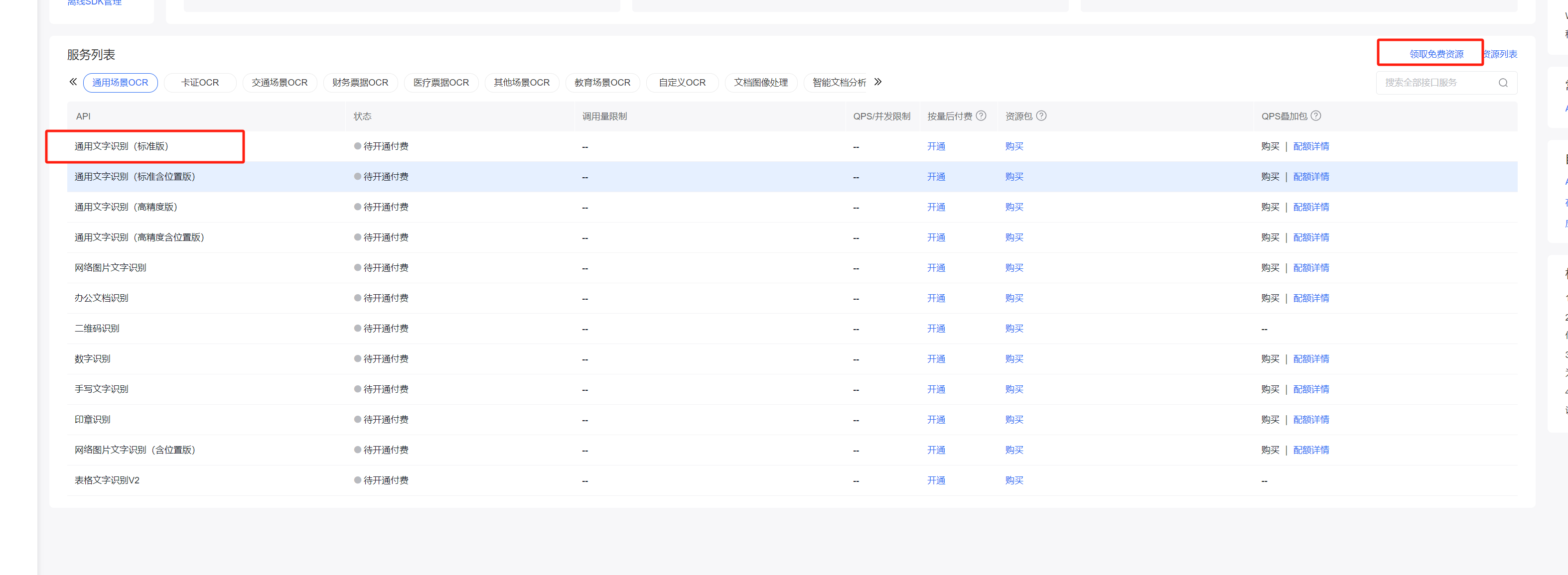Click resource pack 购买 for 印章识别
Screen dimensions: 1568x575
[x=1014, y=421]
